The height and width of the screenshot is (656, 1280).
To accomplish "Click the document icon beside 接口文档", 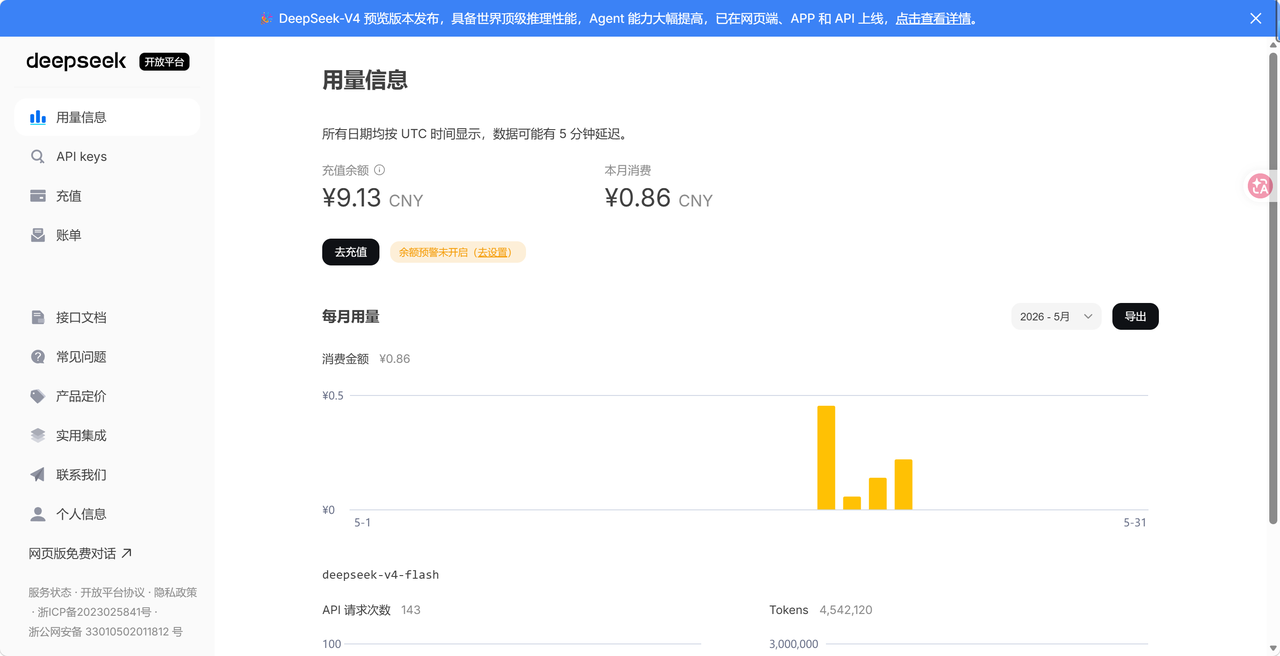I will tap(38, 317).
